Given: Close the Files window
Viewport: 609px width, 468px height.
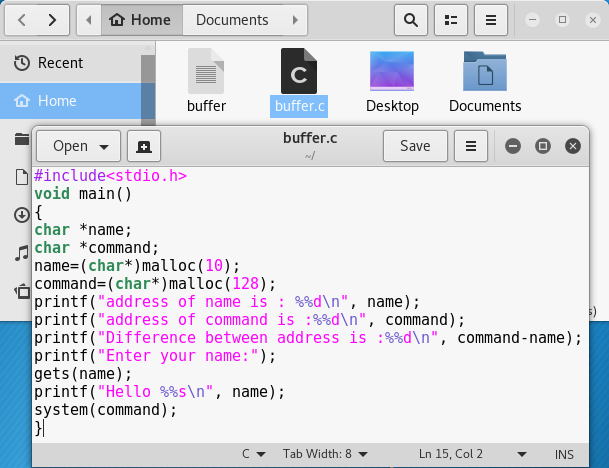Looking at the screenshot, I should tap(593, 20).
